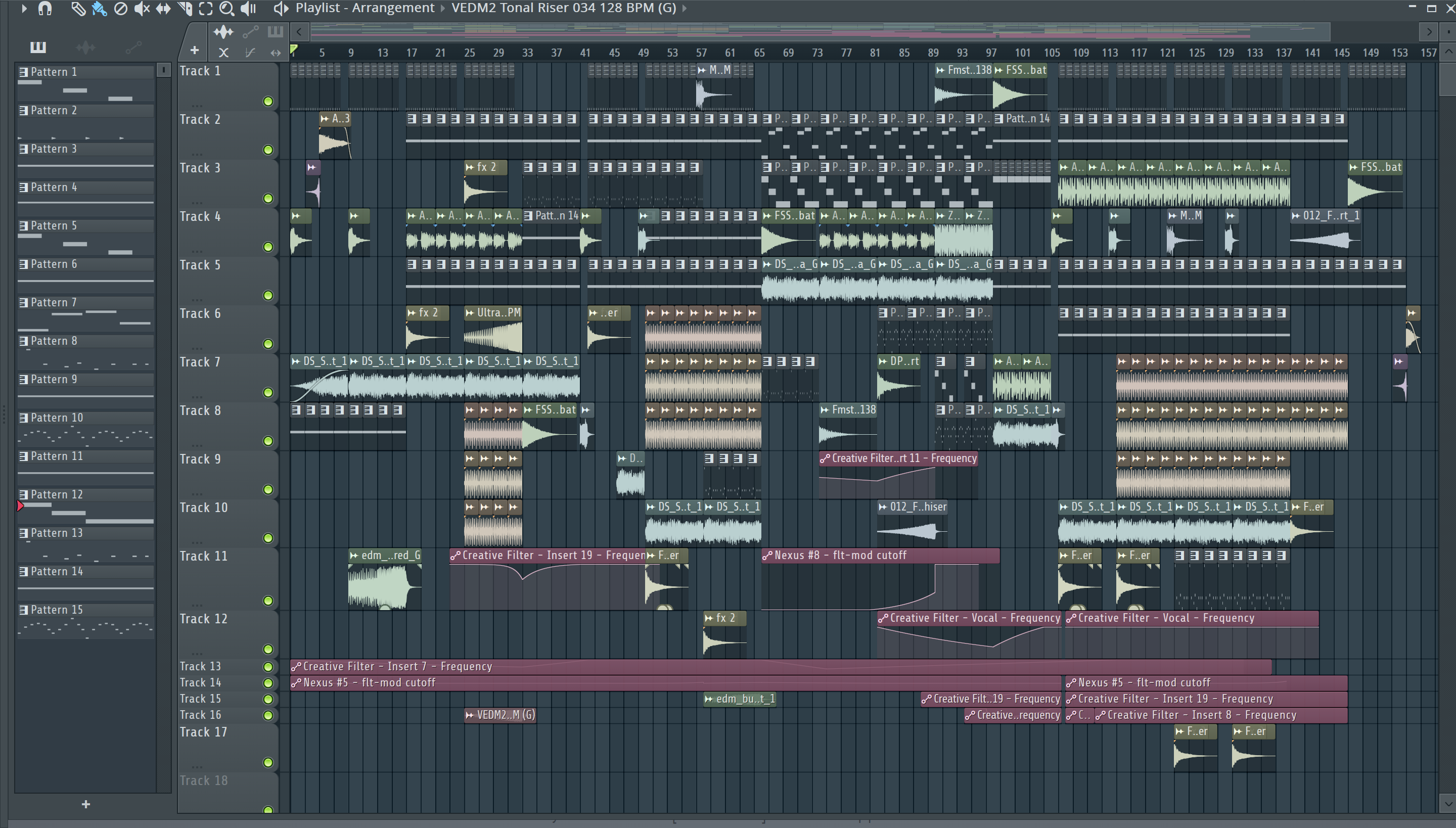Click the green playhead start marker
Viewport: 1456px width, 828px height.
click(293, 50)
